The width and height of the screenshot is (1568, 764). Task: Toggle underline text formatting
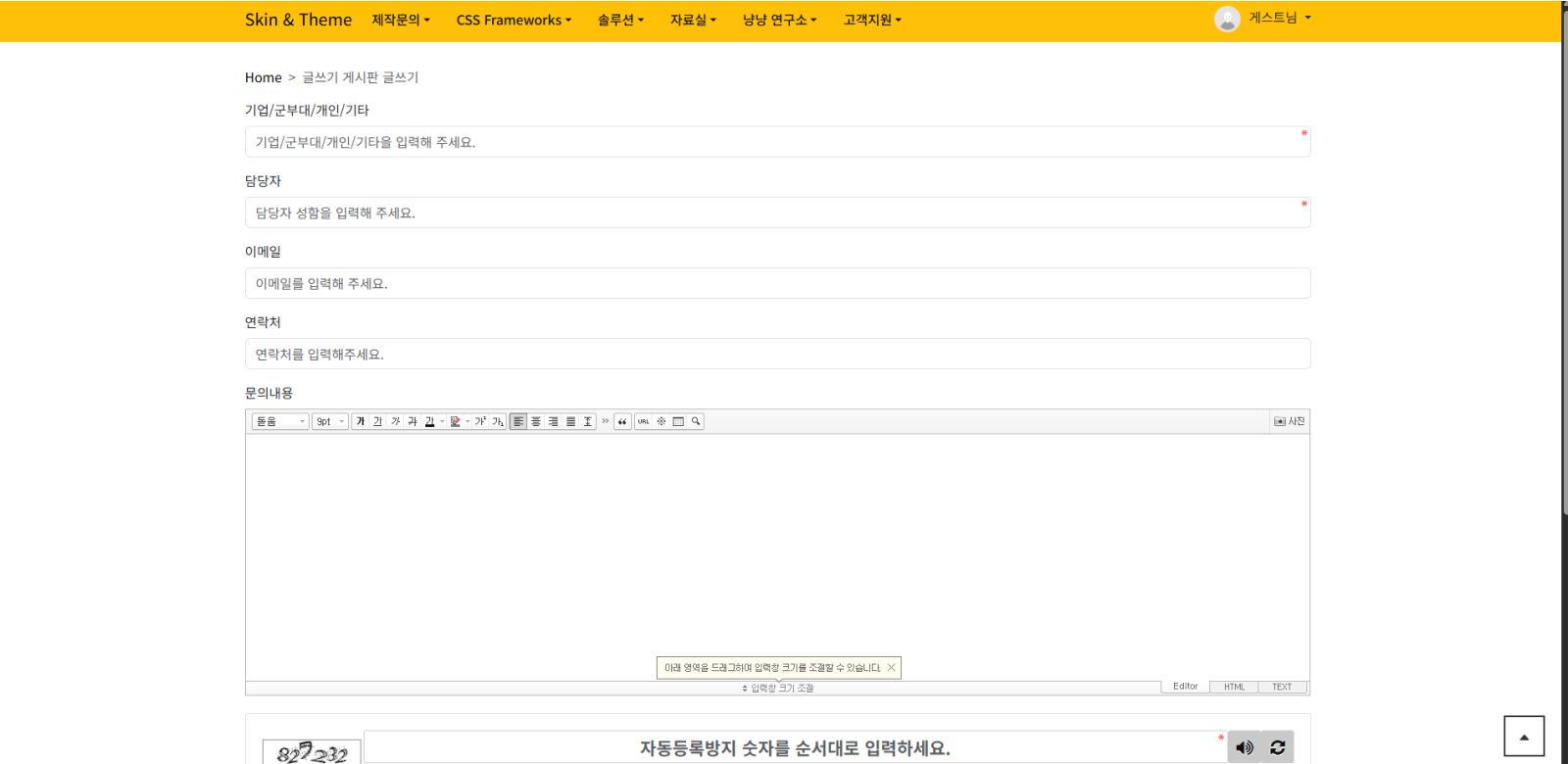pyautogui.click(x=378, y=421)
